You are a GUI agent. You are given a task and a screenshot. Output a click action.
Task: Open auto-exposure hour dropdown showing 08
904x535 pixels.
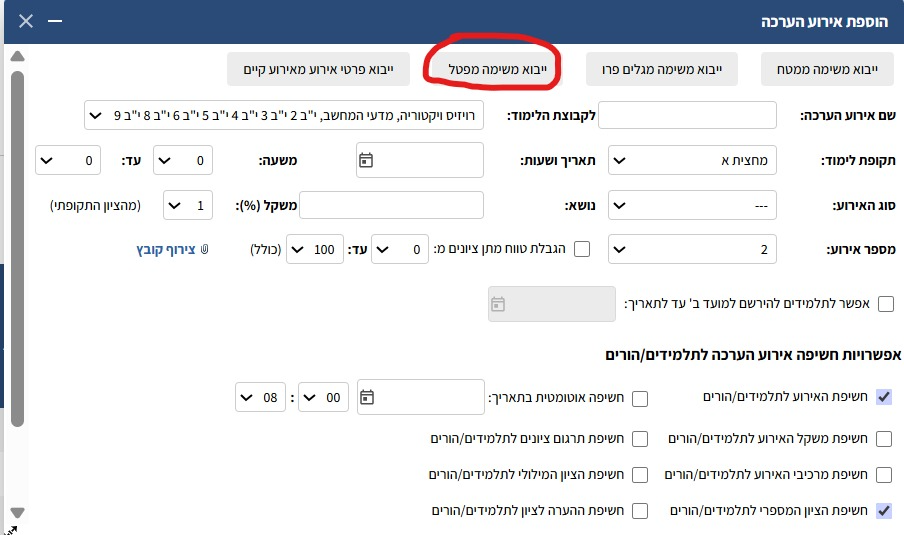tap(261, 397)
